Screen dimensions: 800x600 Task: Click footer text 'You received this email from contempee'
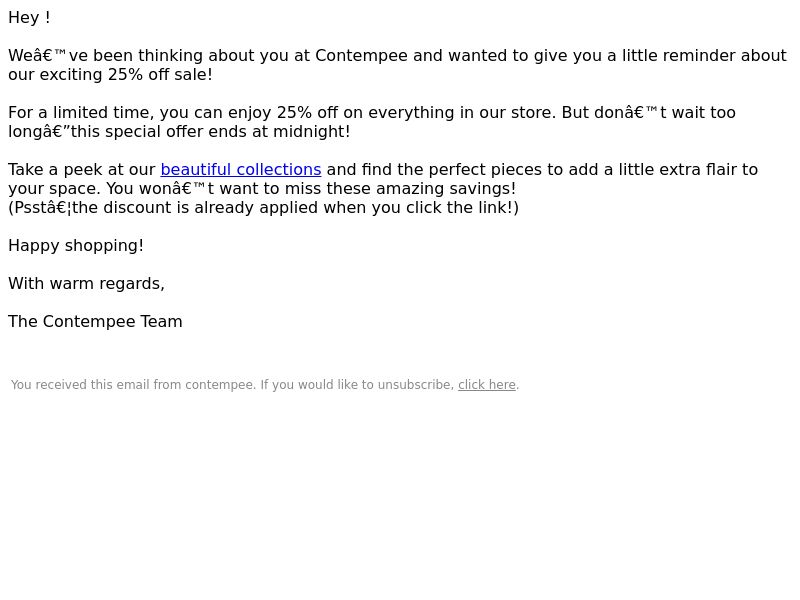133,385
